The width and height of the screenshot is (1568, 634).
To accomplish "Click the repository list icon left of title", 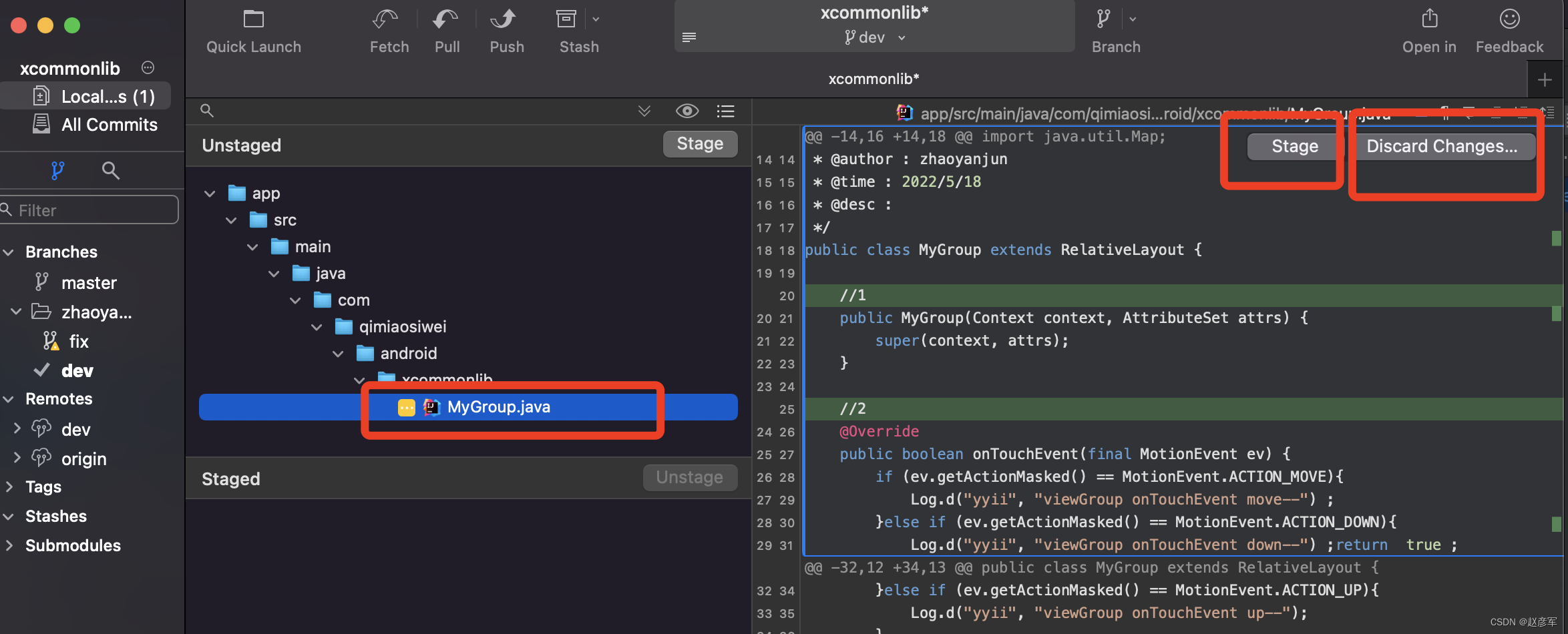I will 689,37.
